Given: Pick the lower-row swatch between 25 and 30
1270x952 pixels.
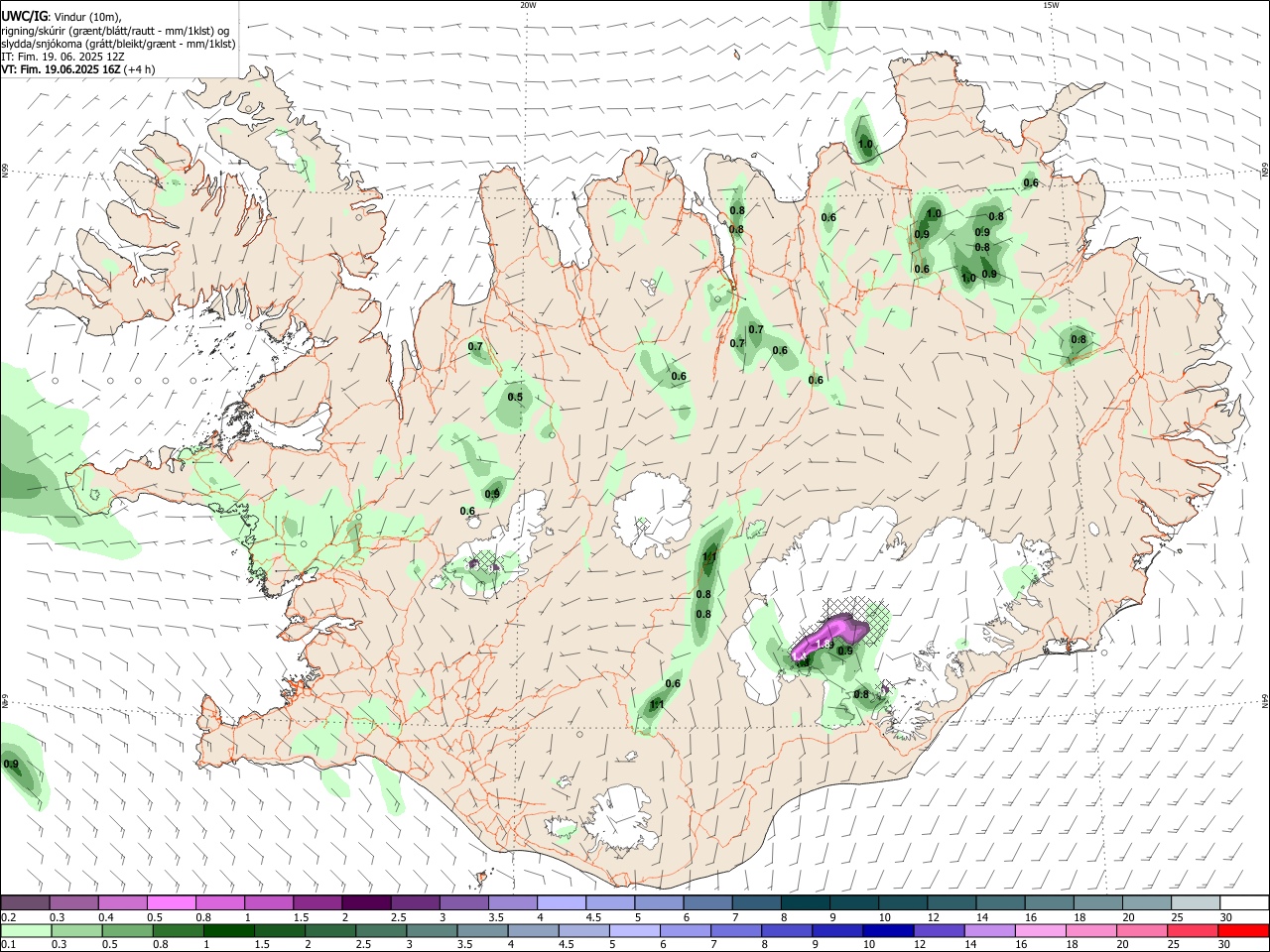Looking at the screenshot, I should (1192, 930).
